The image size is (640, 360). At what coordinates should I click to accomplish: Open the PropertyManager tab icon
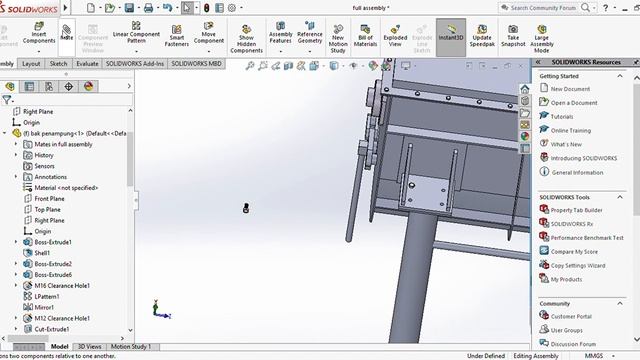pos(29,86)
